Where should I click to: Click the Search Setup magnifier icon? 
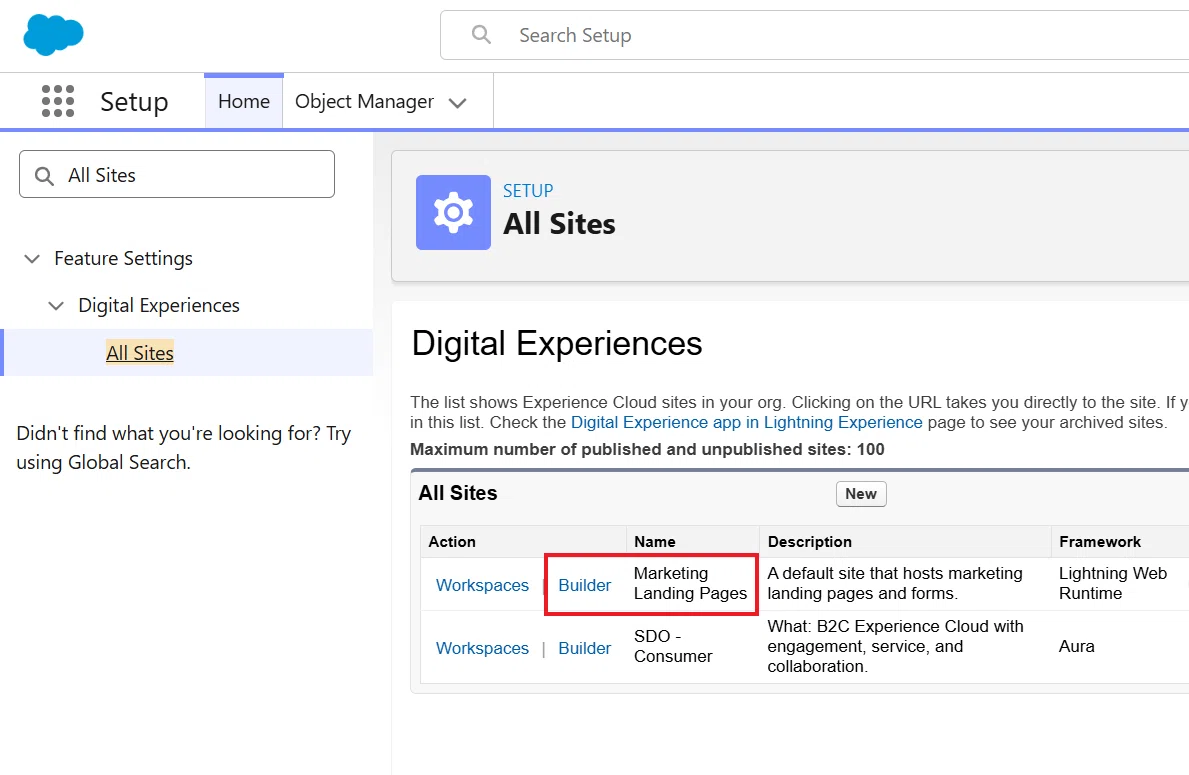(x=481, y=34)
